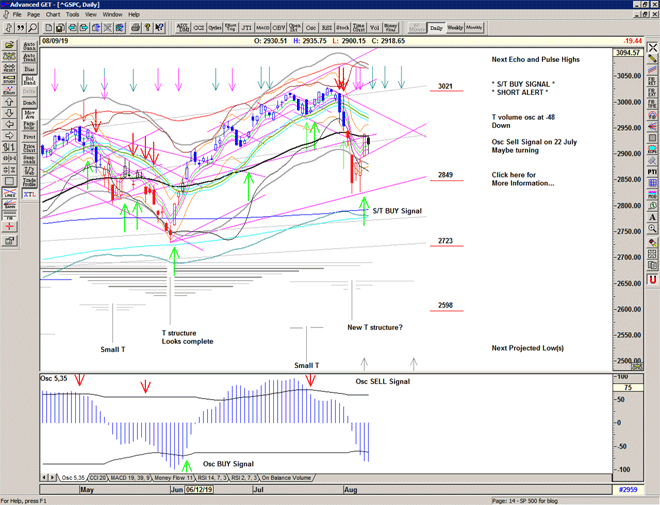
Task: Click the Click here for More Information text
Action: [x=522, y=179]
